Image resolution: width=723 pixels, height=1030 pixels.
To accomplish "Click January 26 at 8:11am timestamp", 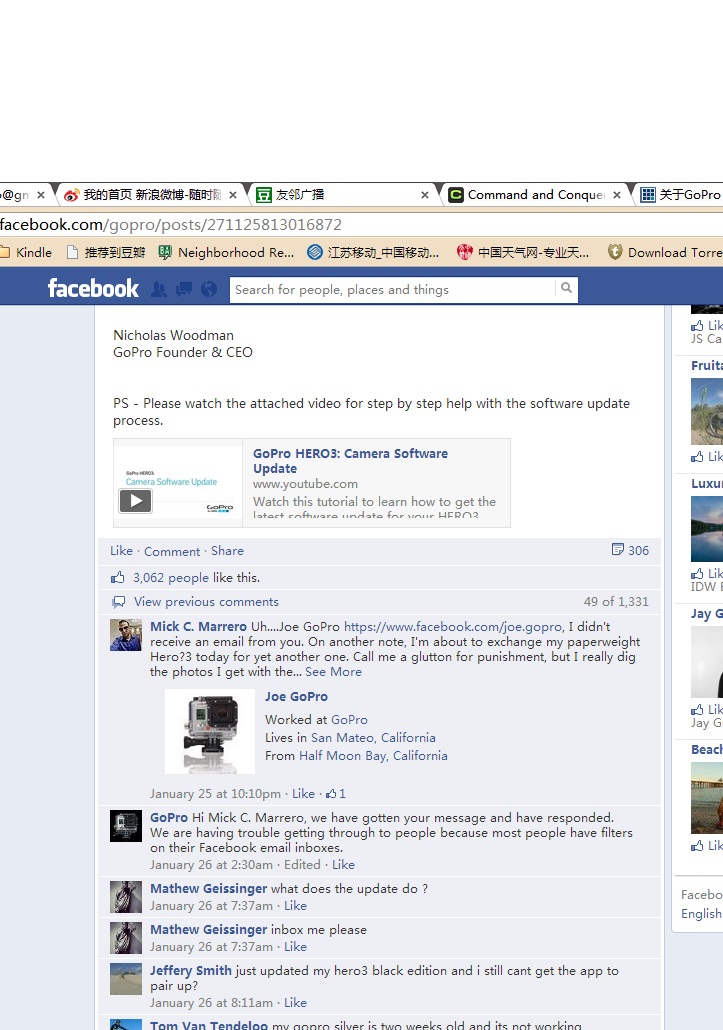I will click(211, 1002).
